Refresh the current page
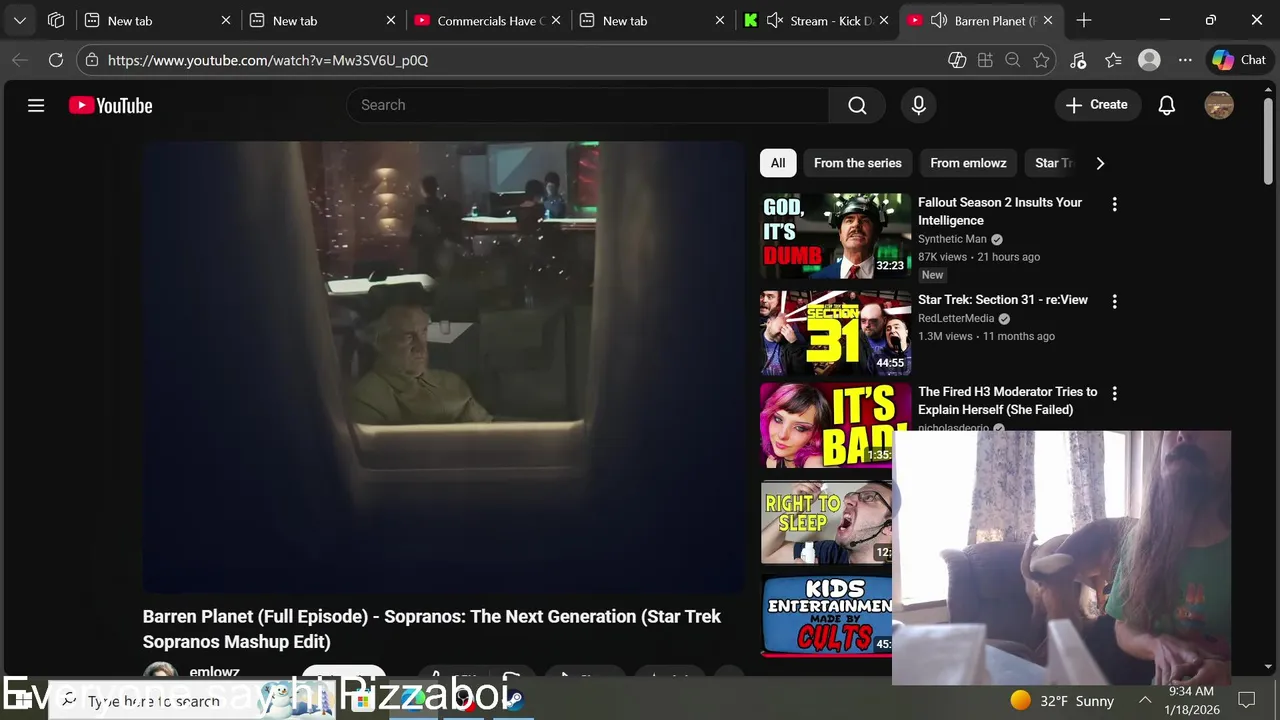1280x720 pixels. point(56,60)
